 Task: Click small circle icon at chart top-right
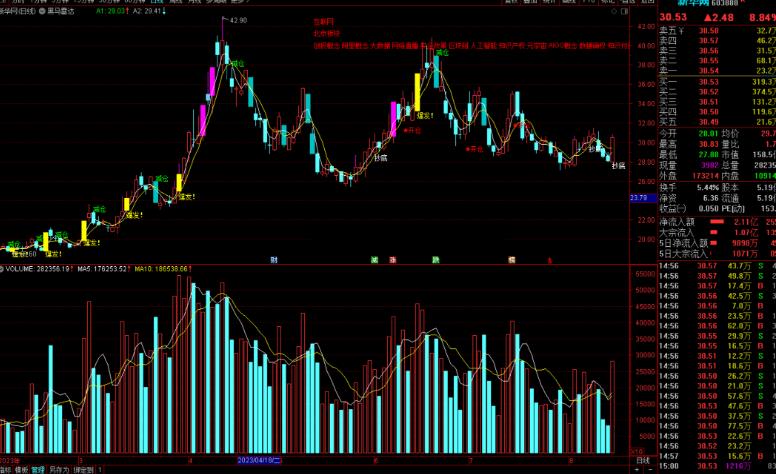pos(615,11)
